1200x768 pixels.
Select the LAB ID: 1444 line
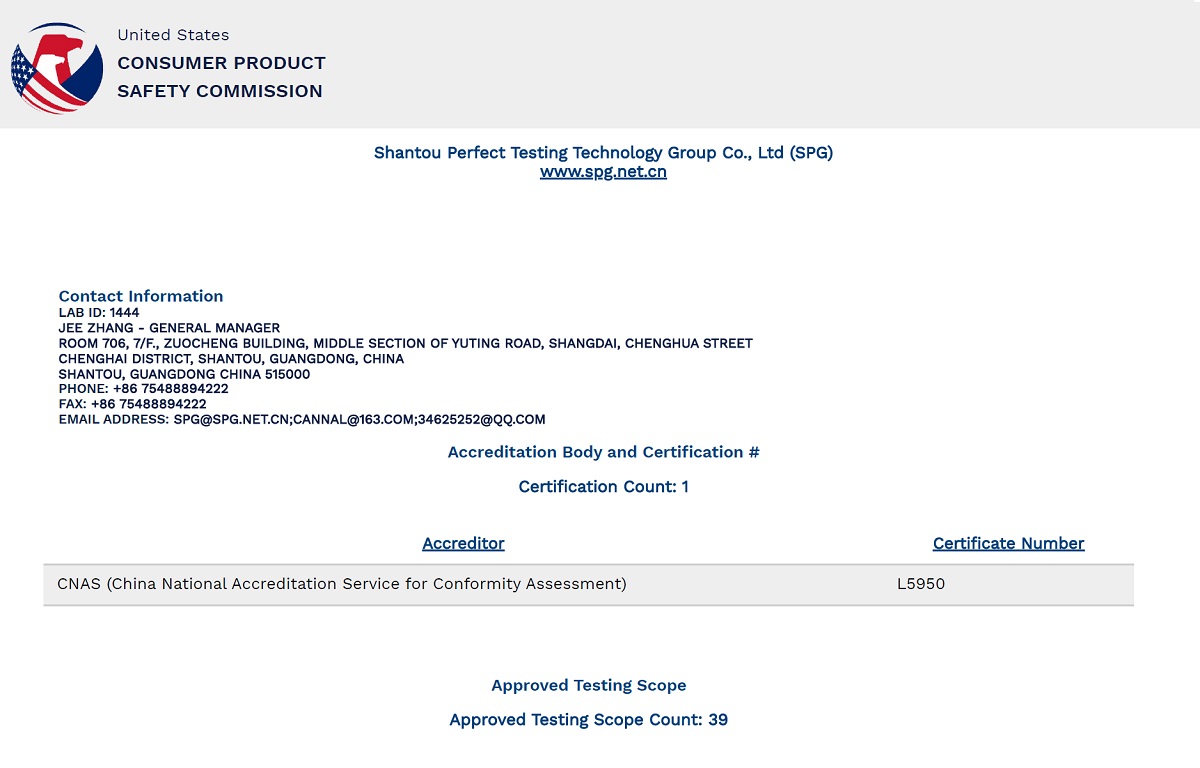(99, 313)
